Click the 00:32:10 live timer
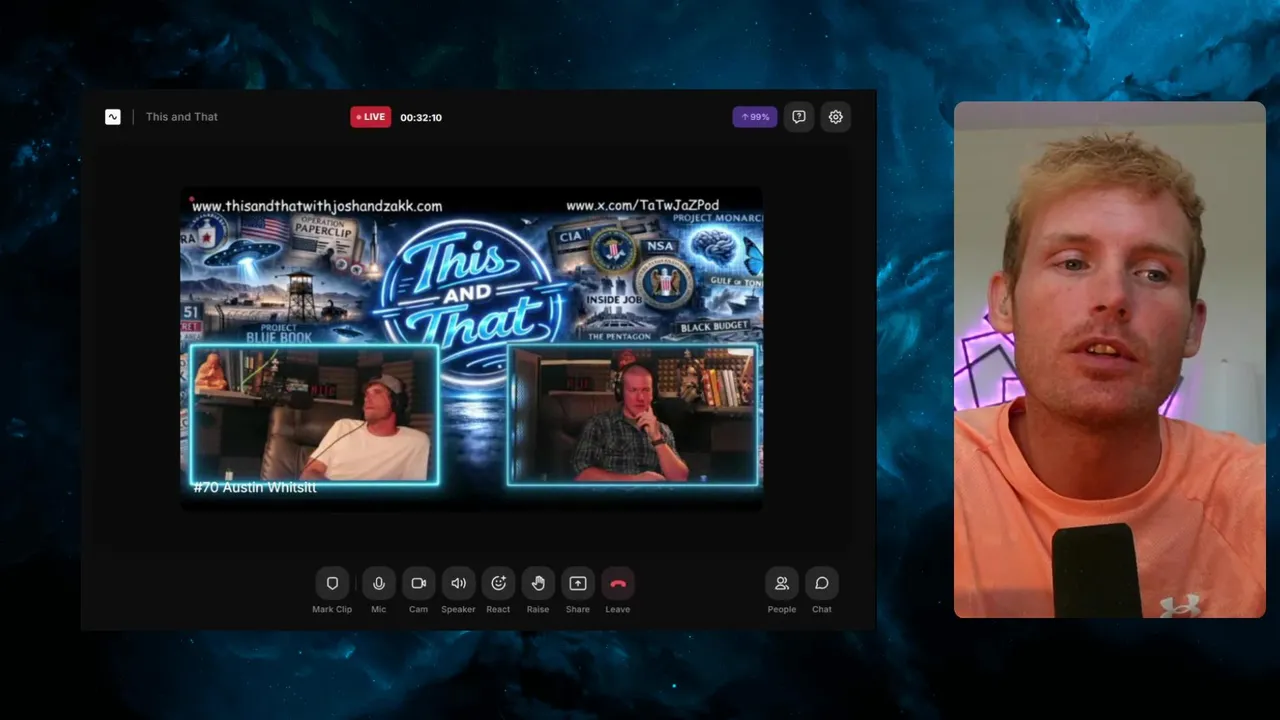Screen dimensions: 1280x720 [421, 117]
